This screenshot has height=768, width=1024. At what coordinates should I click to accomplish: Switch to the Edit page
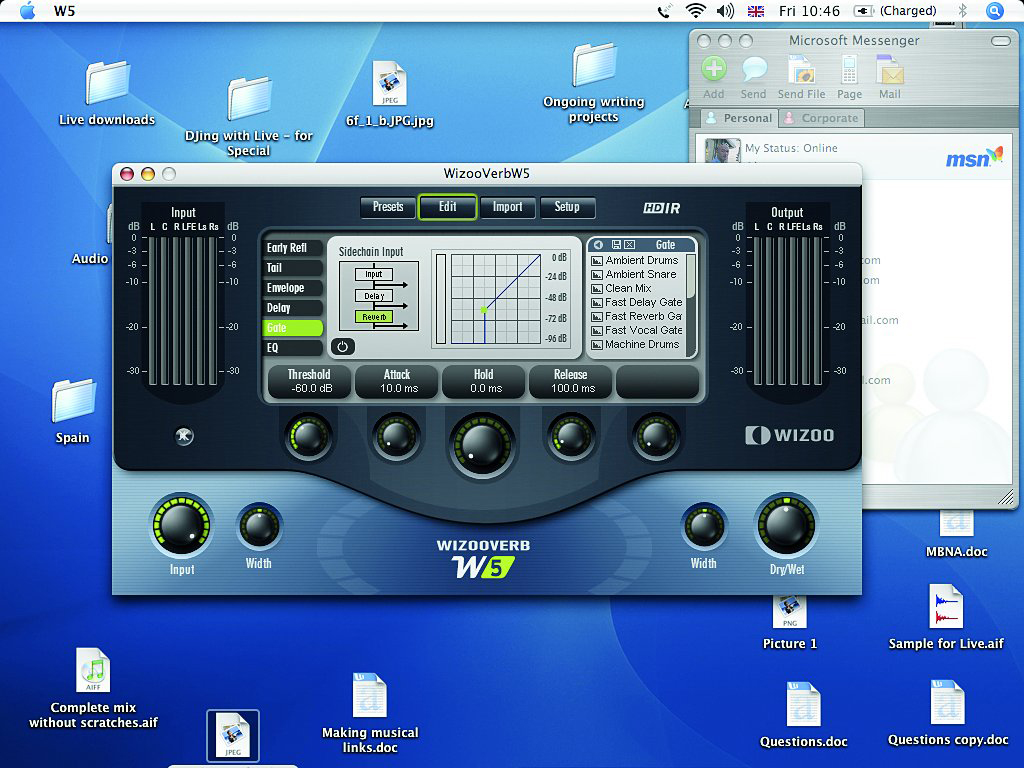(447, 207)
